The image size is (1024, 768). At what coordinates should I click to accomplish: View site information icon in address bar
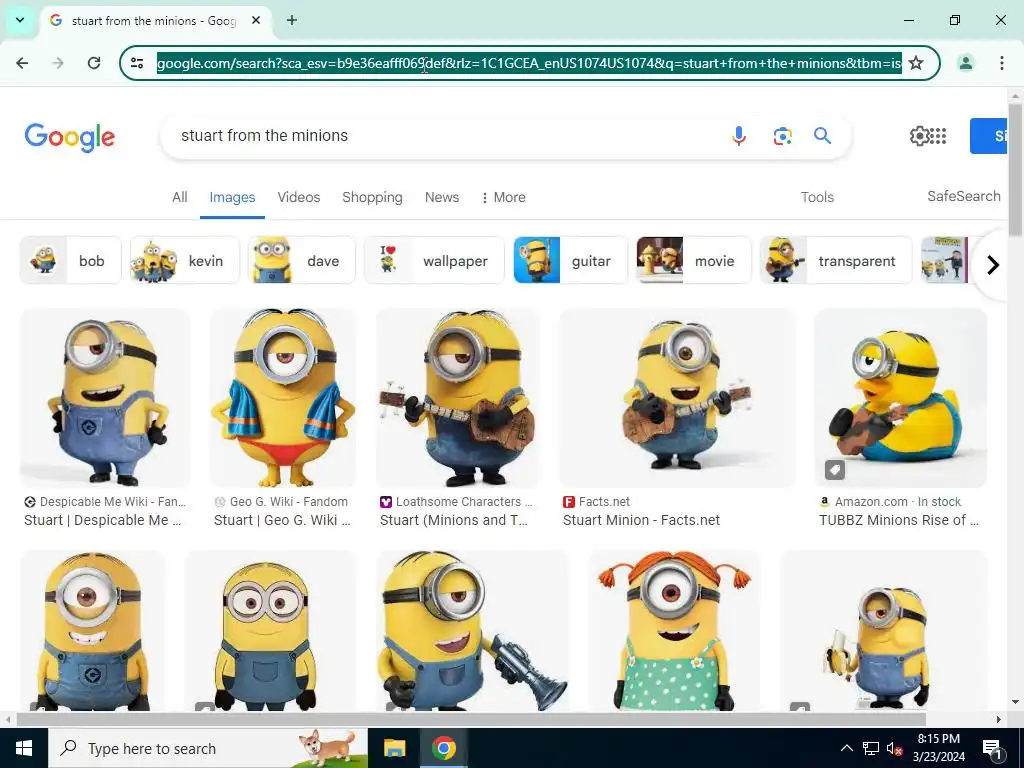point(137,63)
